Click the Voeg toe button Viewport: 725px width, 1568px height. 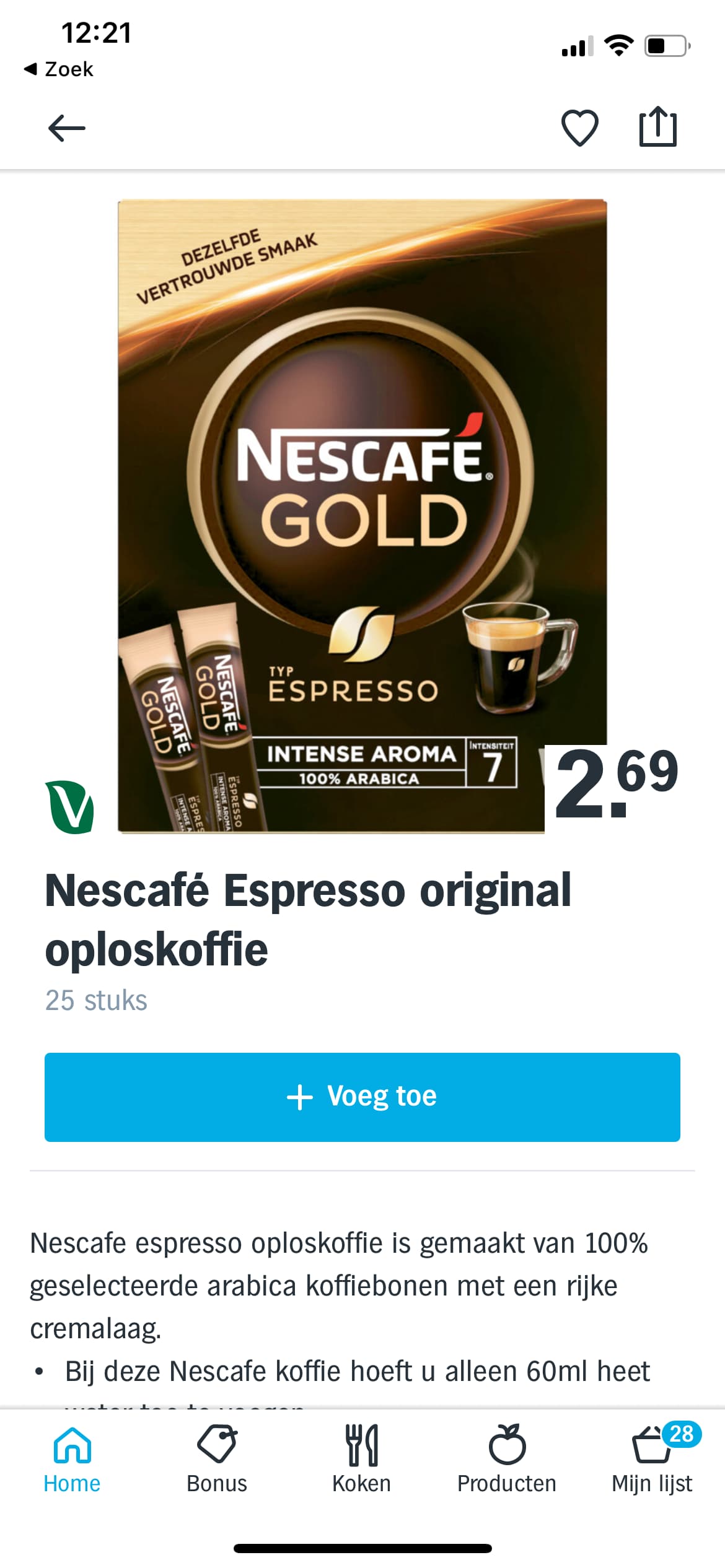pyautogui.click(x=362, y=1097)
